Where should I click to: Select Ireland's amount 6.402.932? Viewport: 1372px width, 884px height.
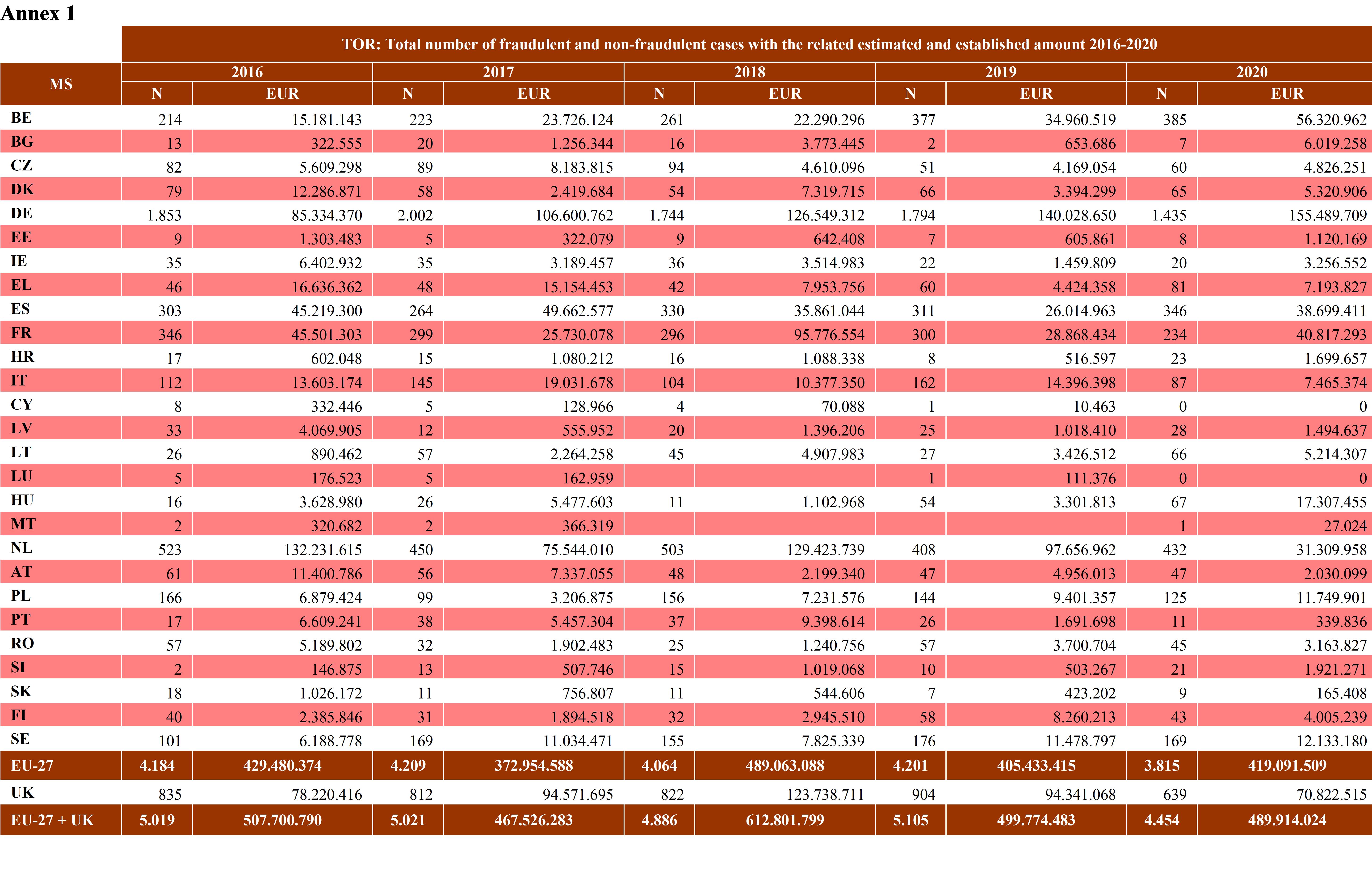(331, 263)
